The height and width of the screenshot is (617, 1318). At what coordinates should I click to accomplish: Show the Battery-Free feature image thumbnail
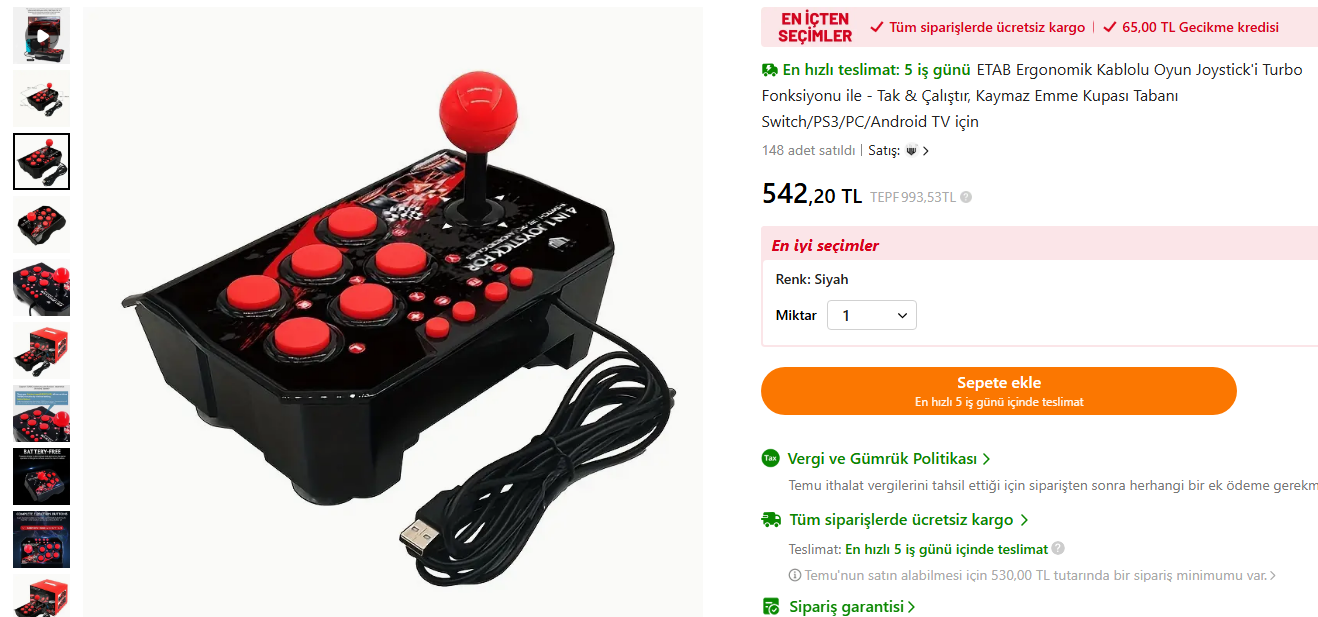pos(41,476)
